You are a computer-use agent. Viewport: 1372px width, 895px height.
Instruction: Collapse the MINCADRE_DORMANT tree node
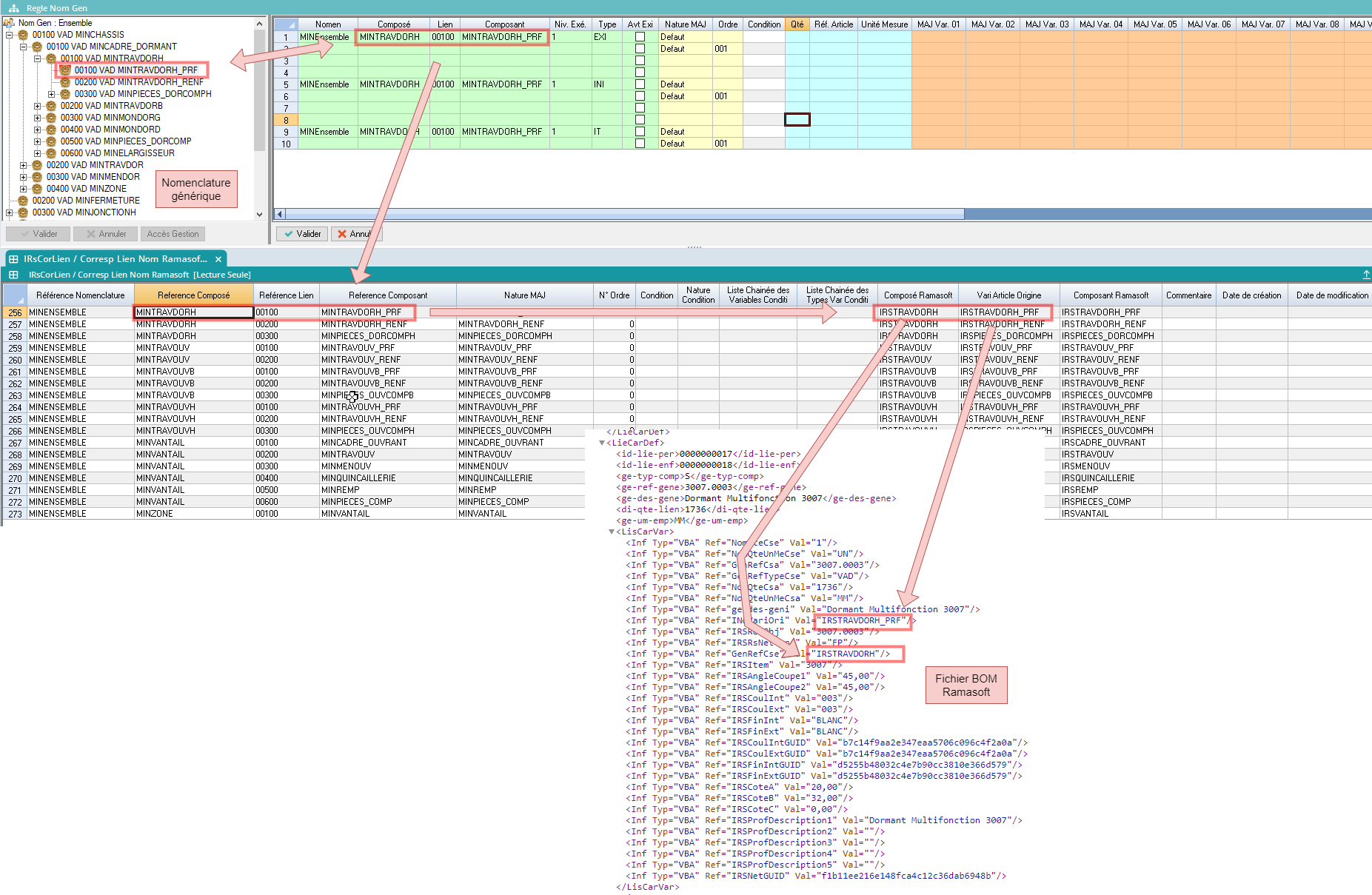tap(23, 47)
